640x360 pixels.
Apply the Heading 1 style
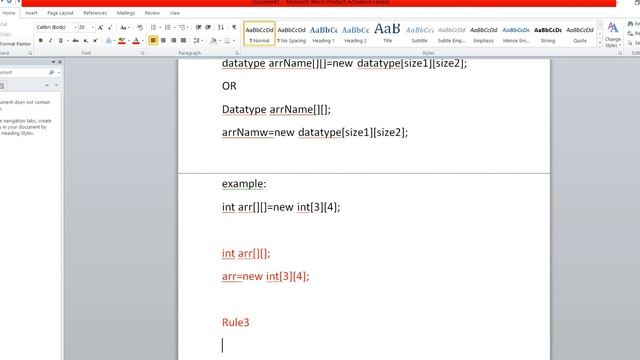pyautogui.click(x=323, y=34)
